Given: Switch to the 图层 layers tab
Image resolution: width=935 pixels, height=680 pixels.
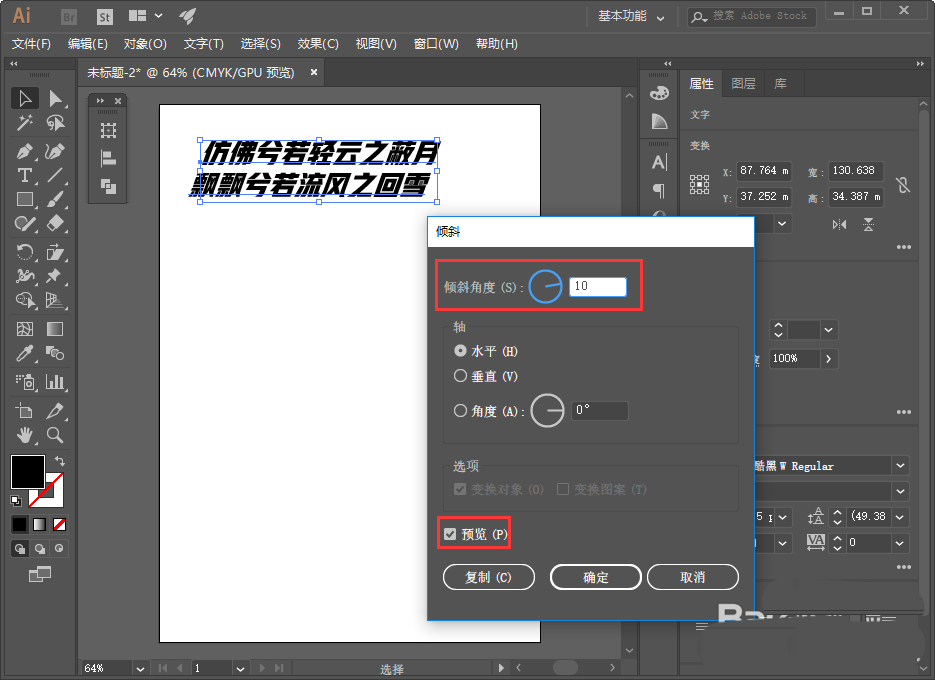Looking at the screenshot, I should 744,84.
